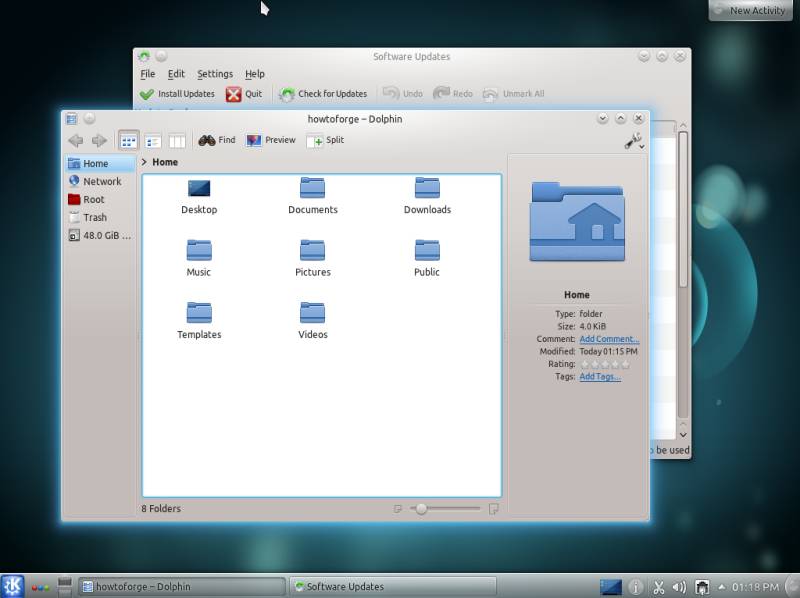Image resolution: width=800 pixels, height=598 pixels.
Task: Select the Downloads folder icon
Action: point(428,188)
